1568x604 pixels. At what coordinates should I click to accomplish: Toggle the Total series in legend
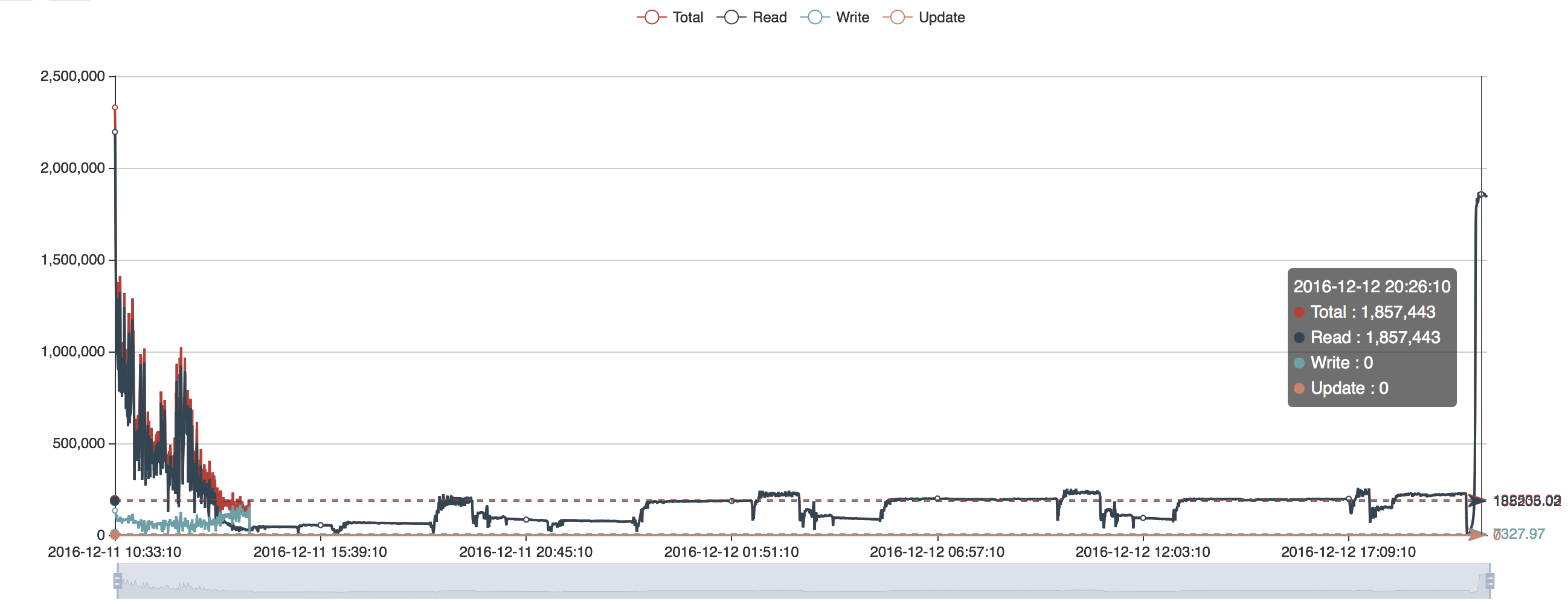click(670, 17)
